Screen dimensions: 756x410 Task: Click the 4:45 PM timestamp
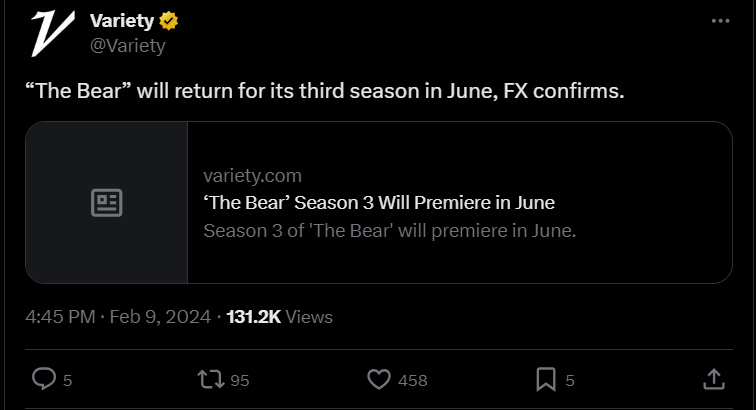point(60,317)
